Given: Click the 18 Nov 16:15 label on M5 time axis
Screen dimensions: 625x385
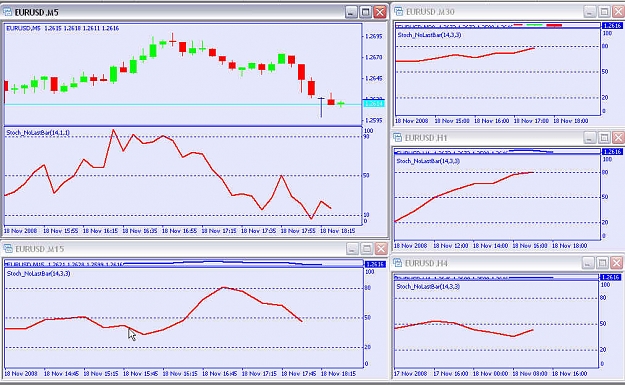Looking at the screenshot, I should [x=100, y=231].
